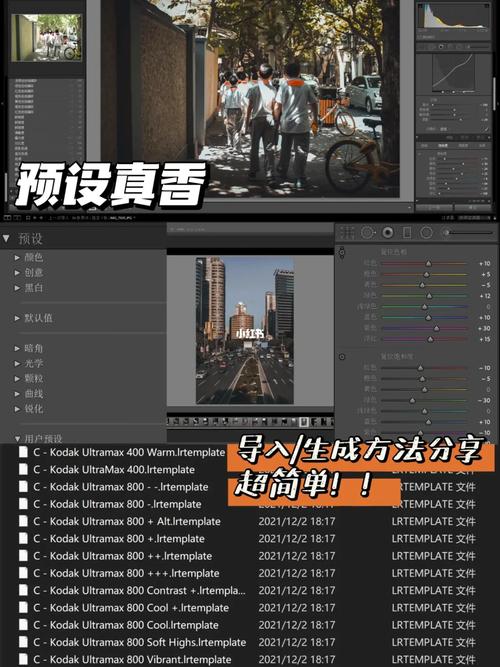The width and height of the screenshot is (500, 667).
Task: Select the Crop Overlay grid tool
Action: (x=347, y=233)
